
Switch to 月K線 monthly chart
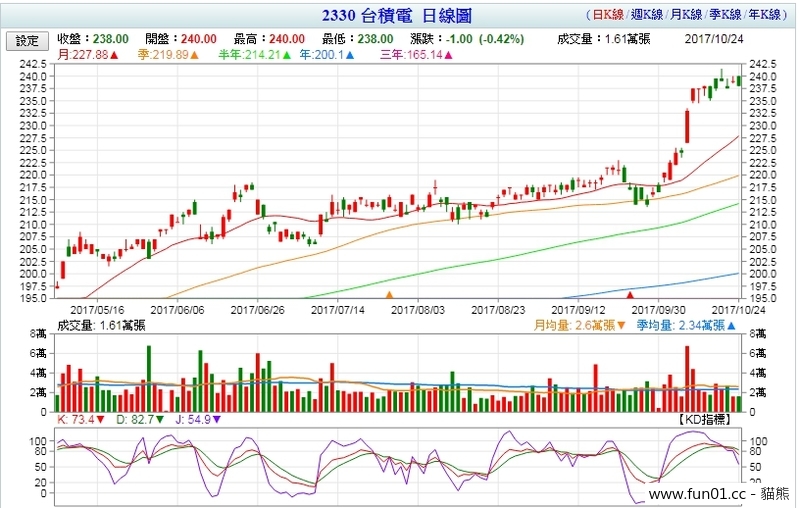686,15
